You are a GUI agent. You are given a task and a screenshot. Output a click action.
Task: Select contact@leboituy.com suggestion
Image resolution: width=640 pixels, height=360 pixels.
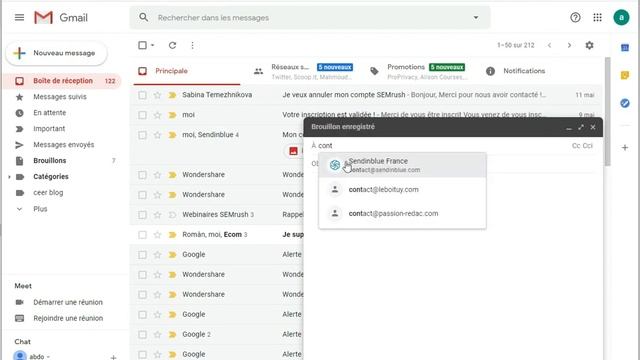(402, 189)
